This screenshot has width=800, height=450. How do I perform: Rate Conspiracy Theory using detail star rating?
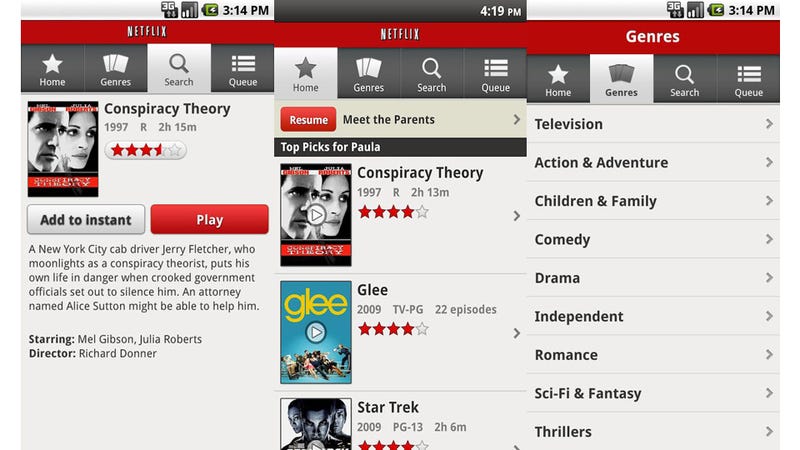[x=145, y=150]
